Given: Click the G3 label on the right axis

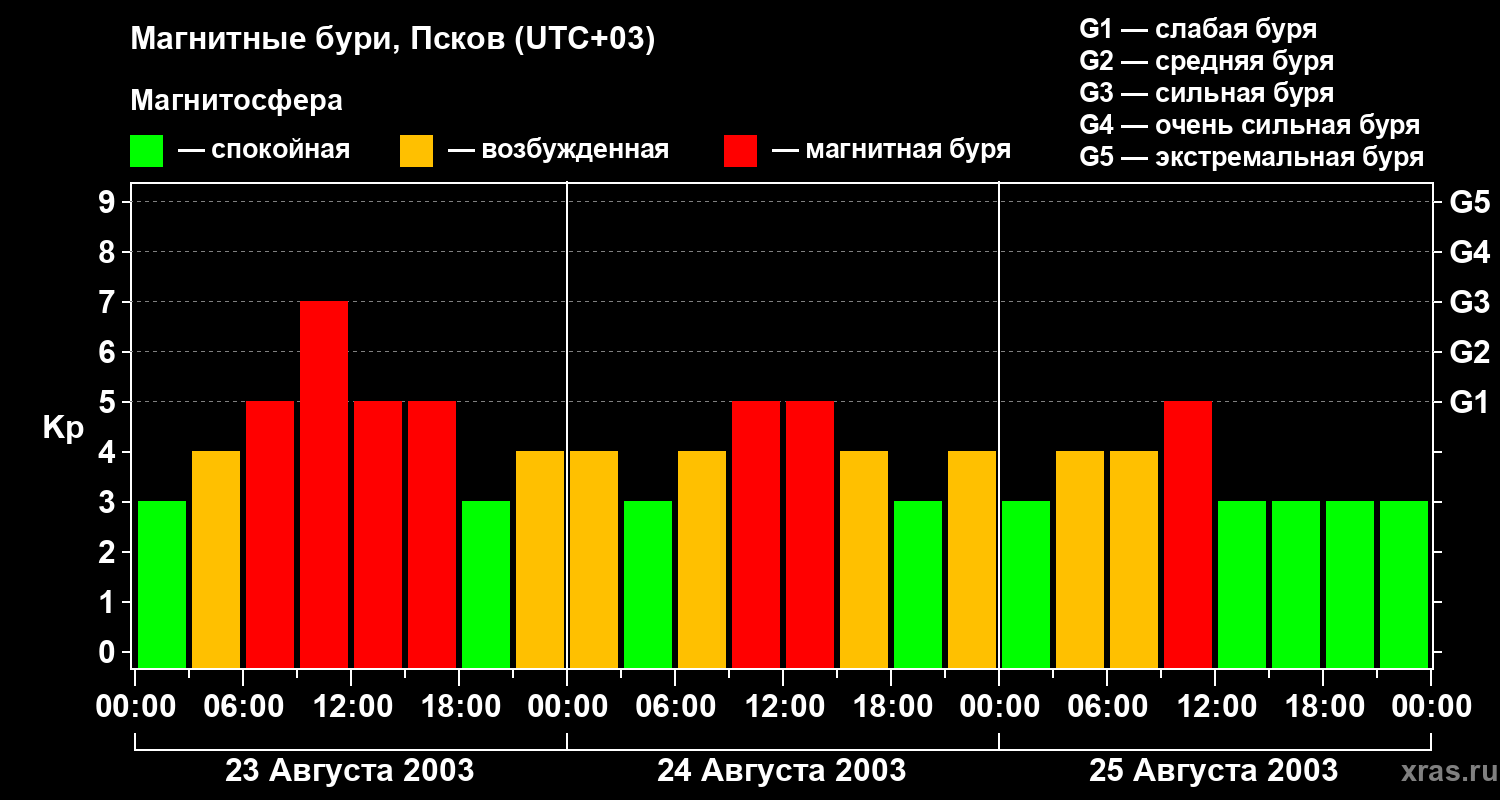Looking at the screenshot, I should pyautogui.click(x=1469, y=303).
